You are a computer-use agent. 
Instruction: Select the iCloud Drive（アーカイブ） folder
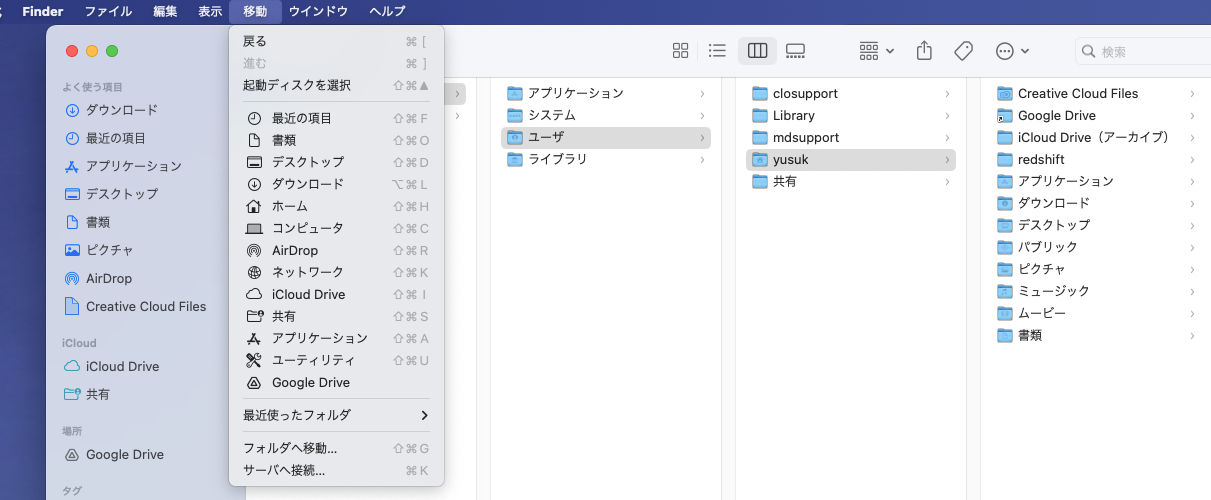[1096, 137]
